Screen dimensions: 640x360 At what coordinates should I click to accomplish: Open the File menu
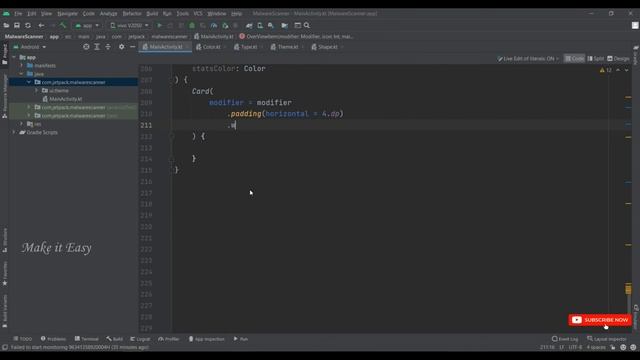point(18,13)
